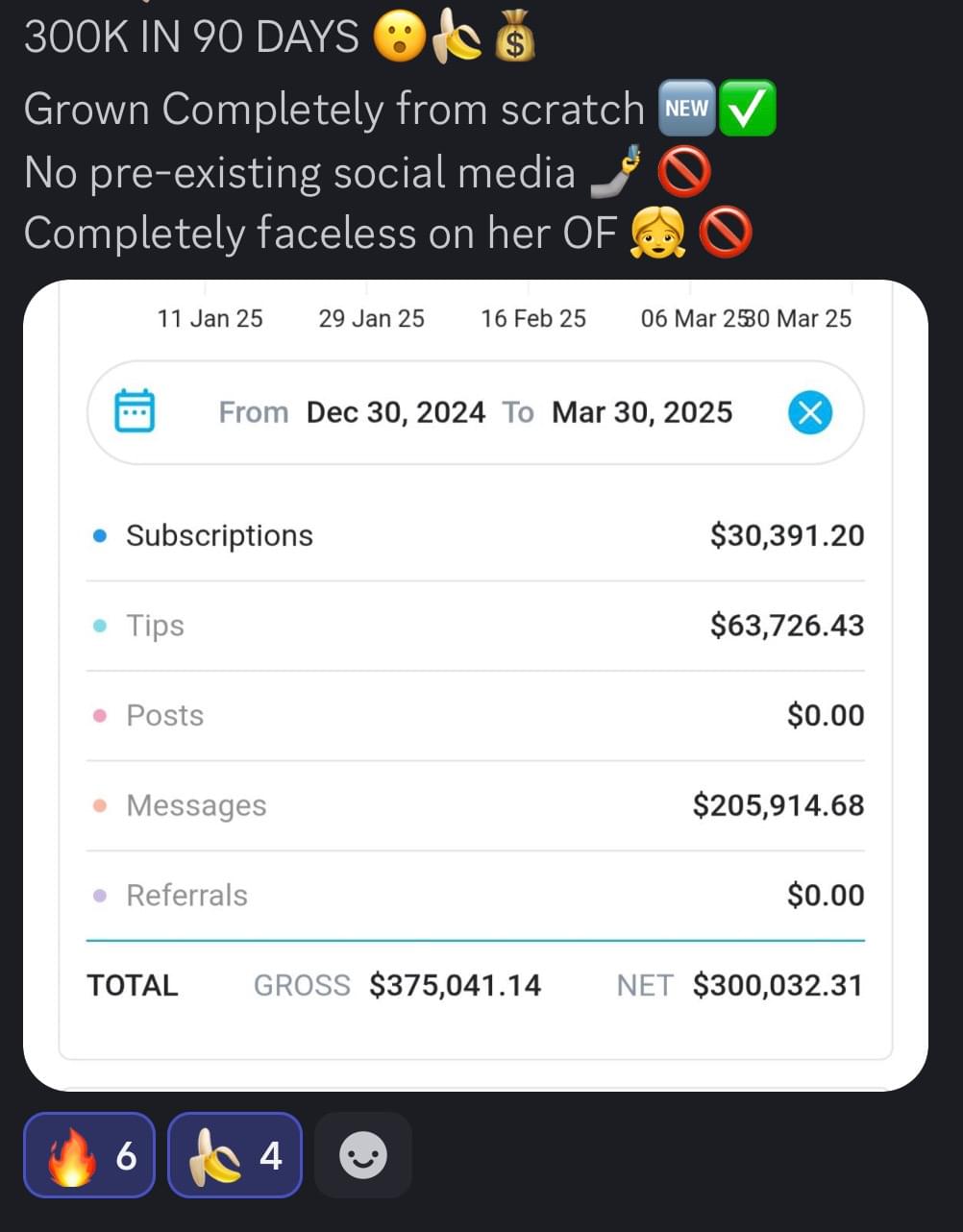
Task: Click the Subscriptions earnings row
Action: 476,535
